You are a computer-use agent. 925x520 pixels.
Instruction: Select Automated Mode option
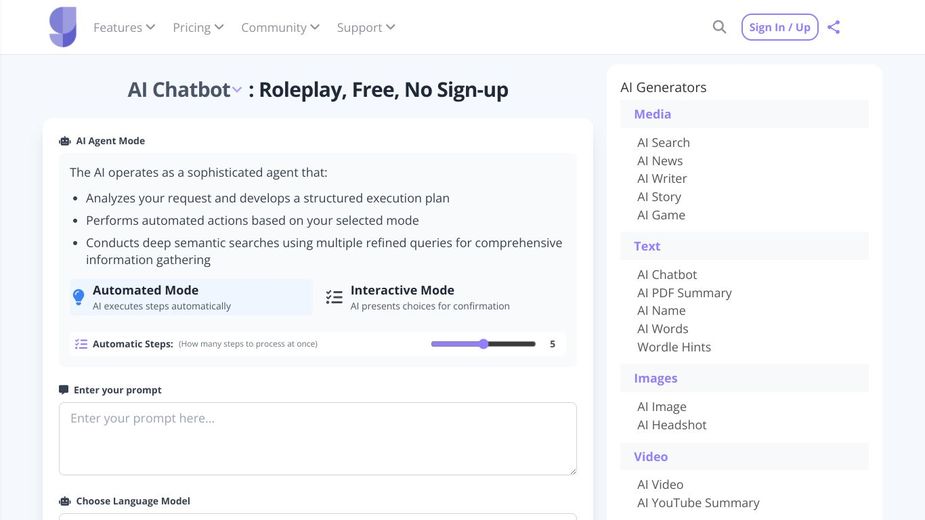(191, 297)
